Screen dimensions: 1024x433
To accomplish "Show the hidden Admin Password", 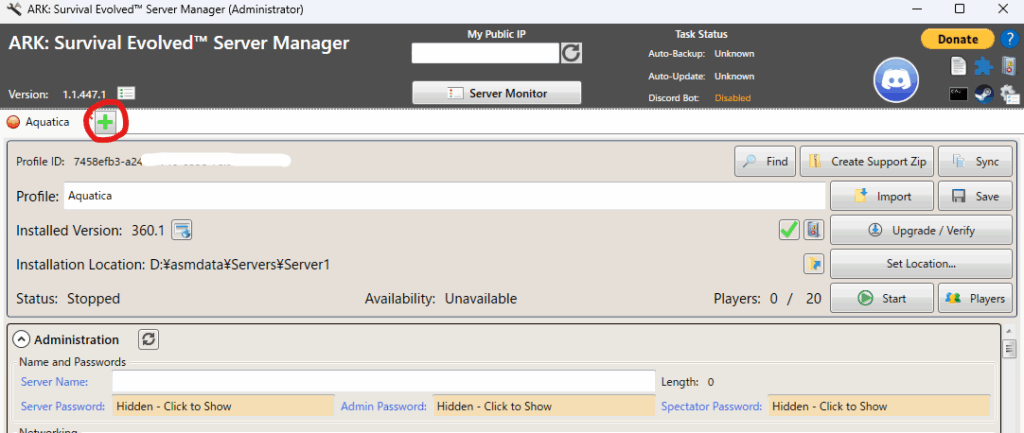I will pos(544,406).
